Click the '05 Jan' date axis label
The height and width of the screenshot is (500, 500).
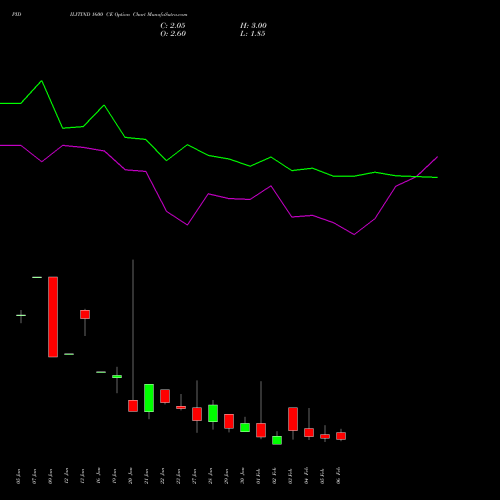coord(19,476)
